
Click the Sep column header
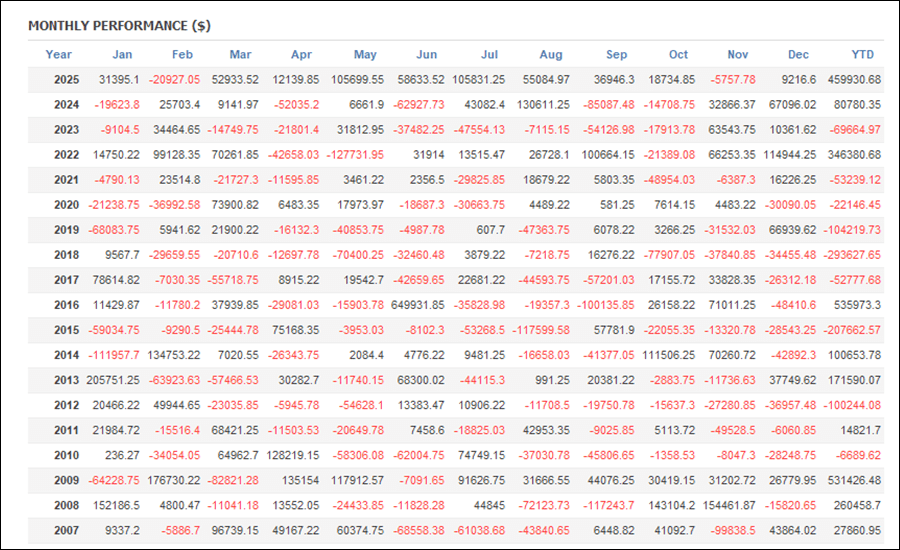(617, 55)
